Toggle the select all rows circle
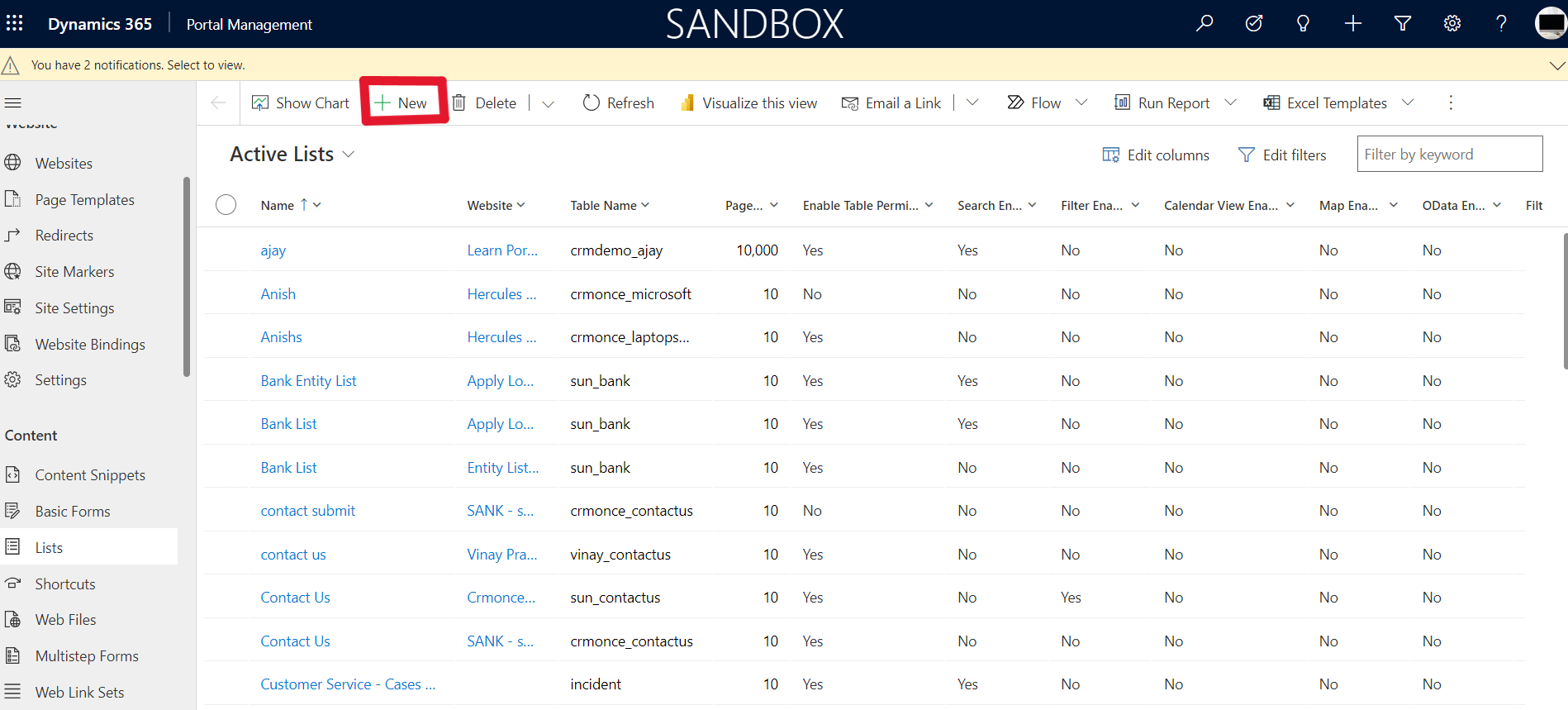This screenshot has height=710, width=1568. coord(226,205)
